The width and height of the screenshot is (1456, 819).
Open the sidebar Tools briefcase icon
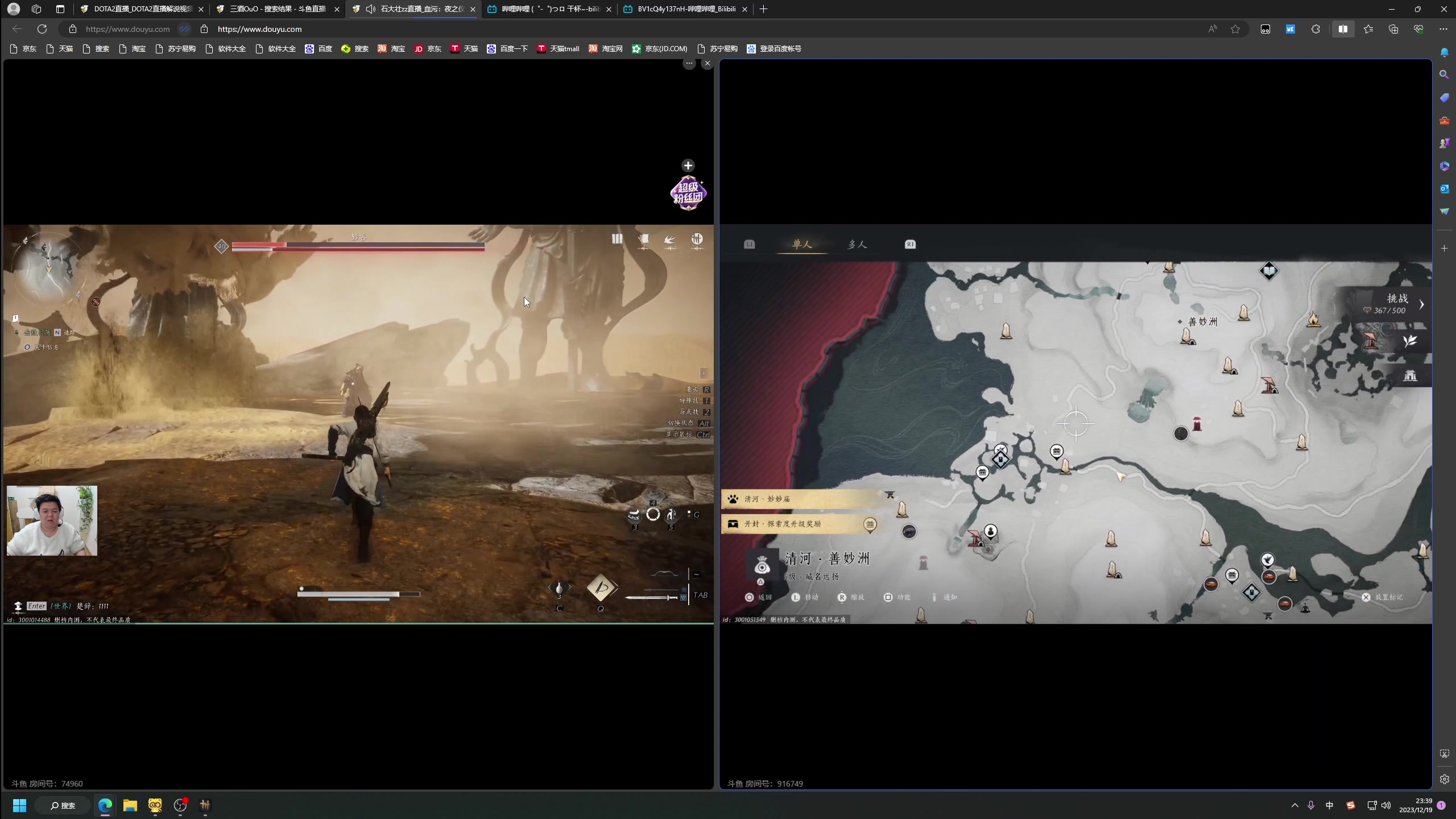[1445, 121]
